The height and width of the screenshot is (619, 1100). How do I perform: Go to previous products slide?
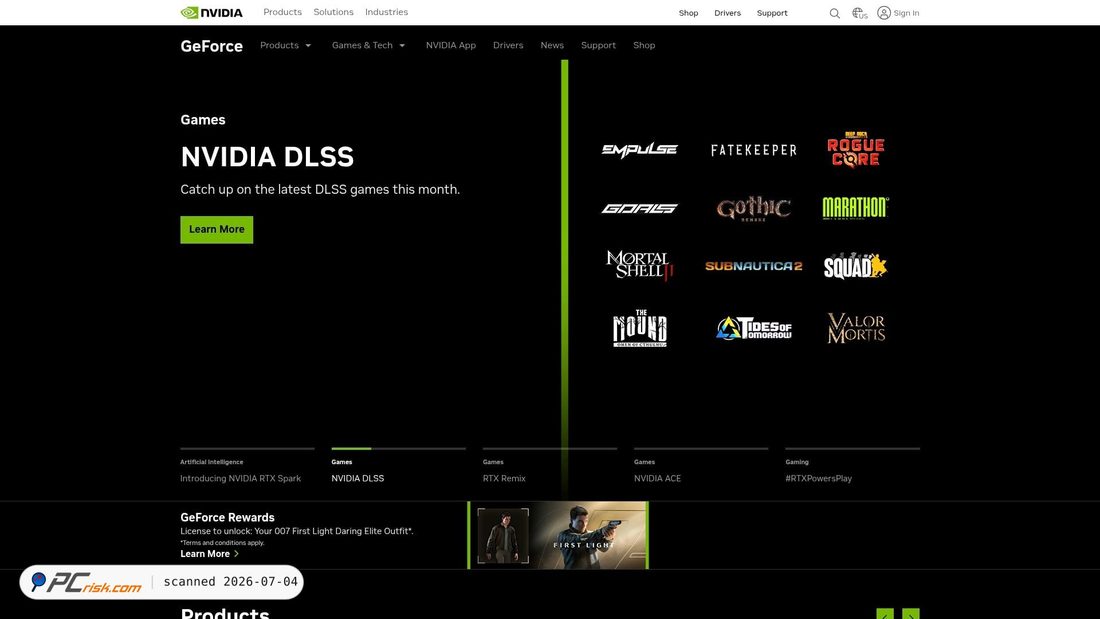pos(885,614)
